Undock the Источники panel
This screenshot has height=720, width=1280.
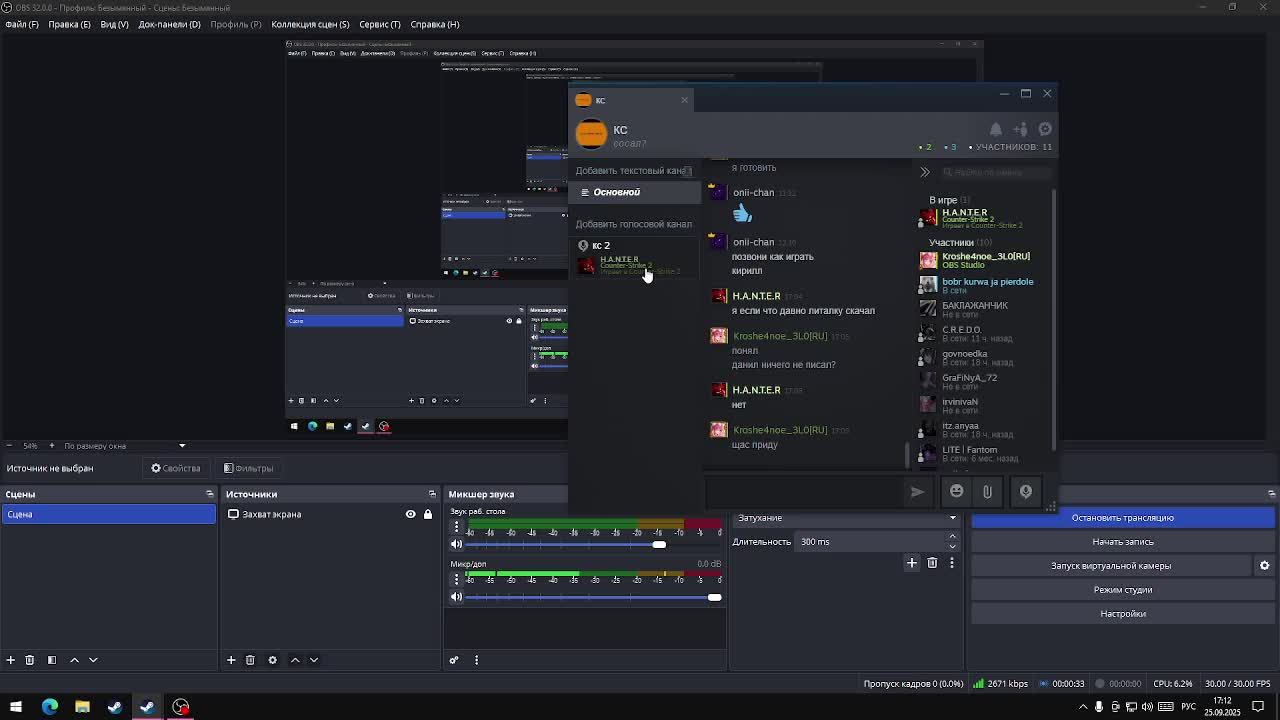pyautogui.click(x=432, y=494)
